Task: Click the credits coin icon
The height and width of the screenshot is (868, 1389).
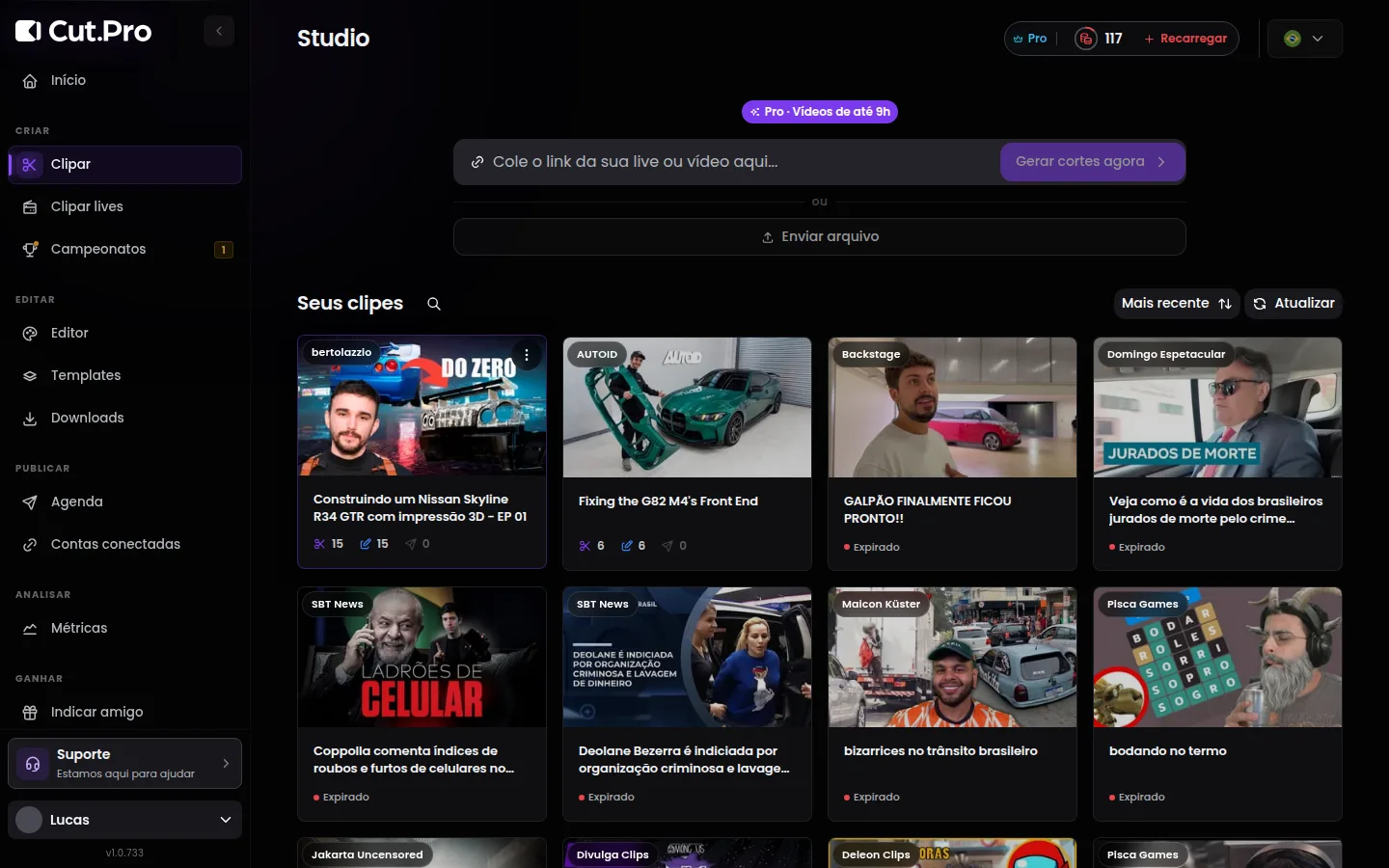Action: (1086, 39)
